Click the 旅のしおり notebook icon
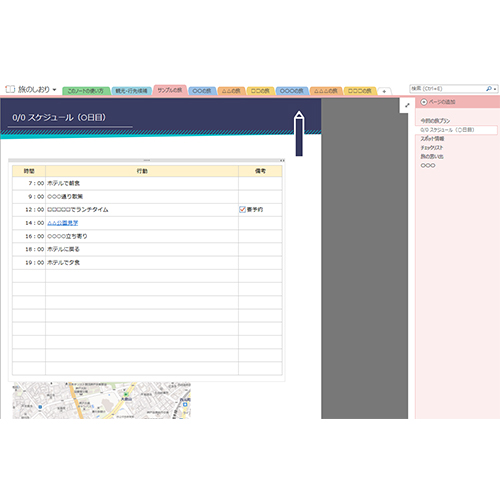The image size is (500, 500). click(x=10, y=89)
